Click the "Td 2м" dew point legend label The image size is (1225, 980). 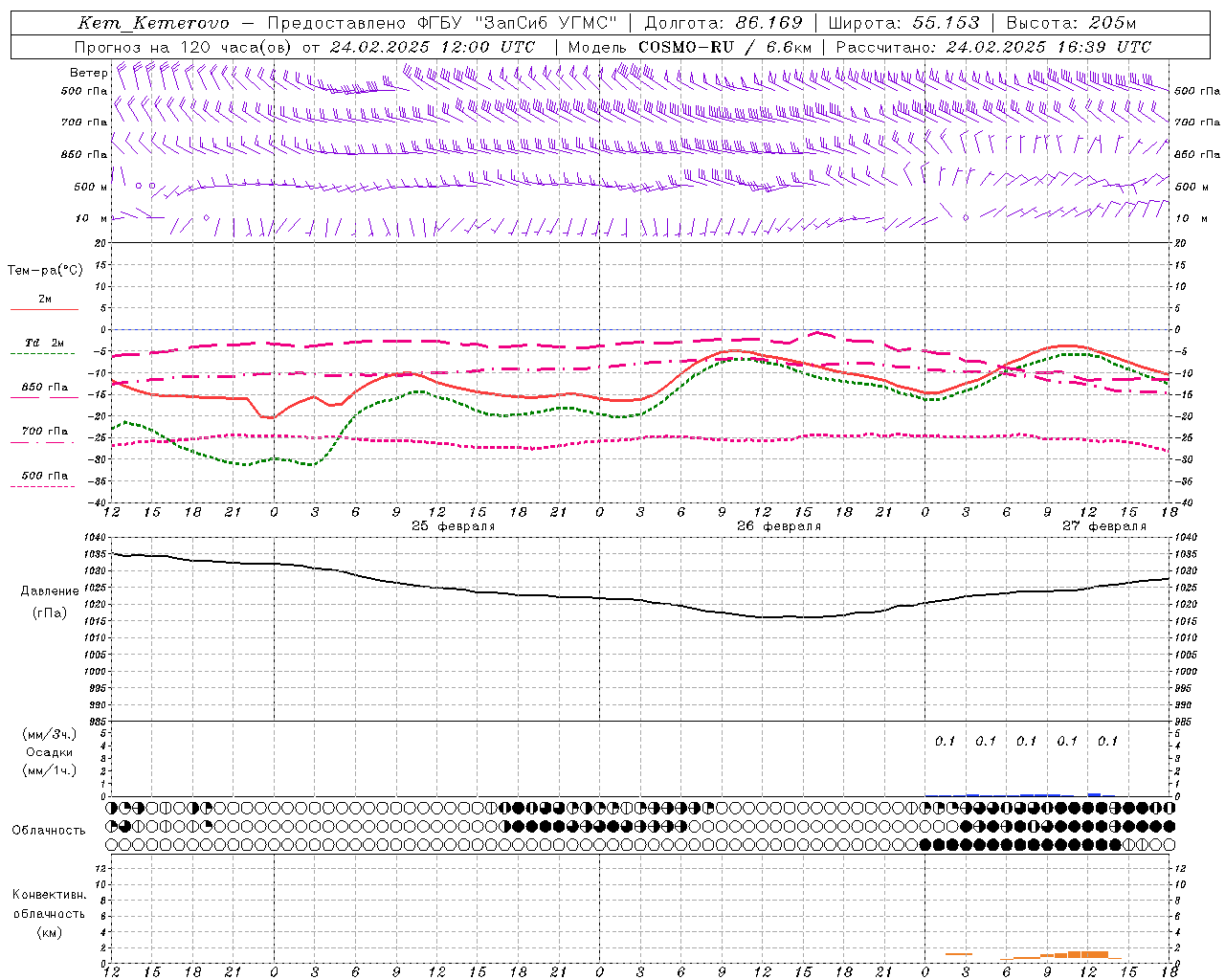pos(45,343)
